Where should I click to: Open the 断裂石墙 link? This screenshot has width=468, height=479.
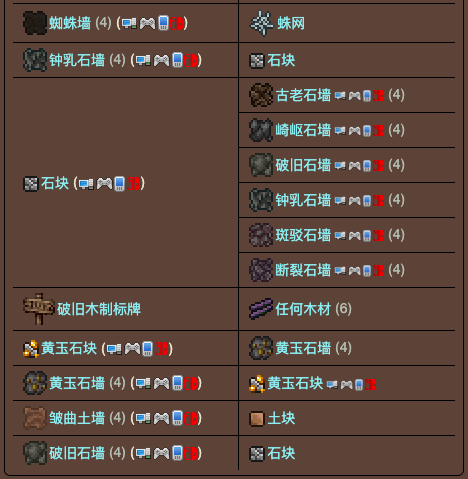point(303,270)
